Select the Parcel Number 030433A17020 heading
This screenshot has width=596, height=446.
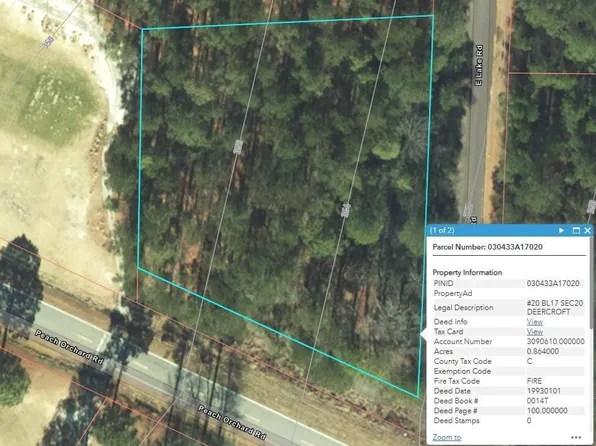tap(488, 247)
